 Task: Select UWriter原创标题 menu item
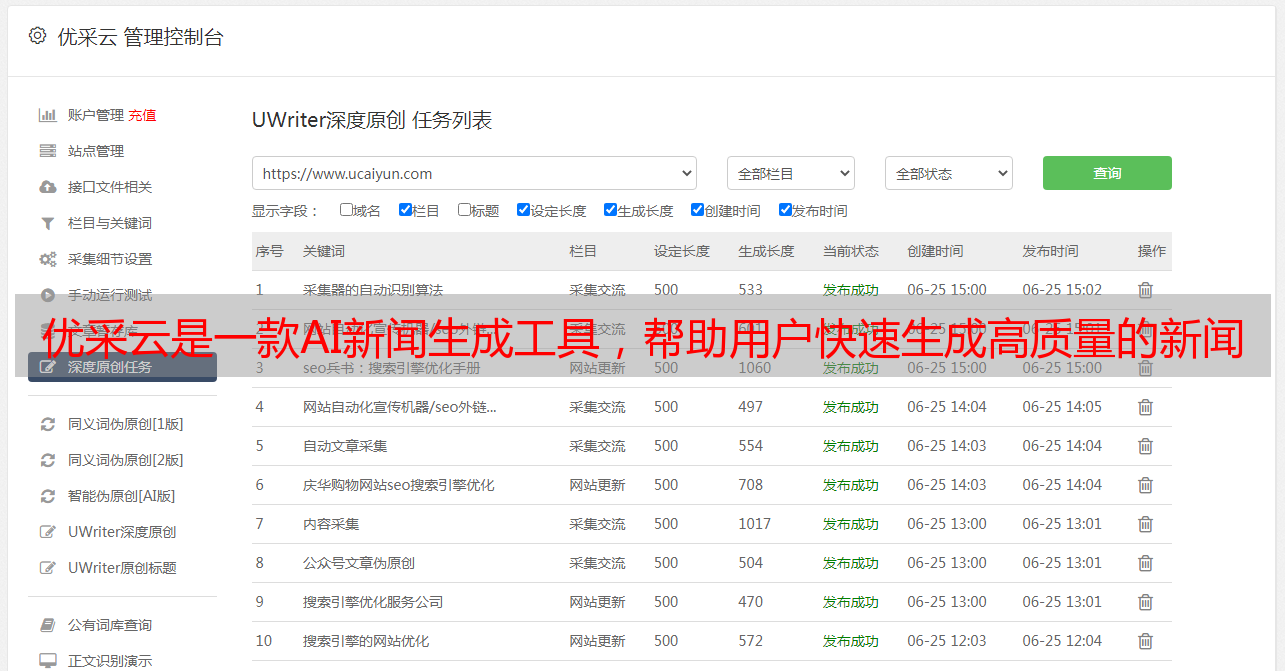click(x=122, y=568)
